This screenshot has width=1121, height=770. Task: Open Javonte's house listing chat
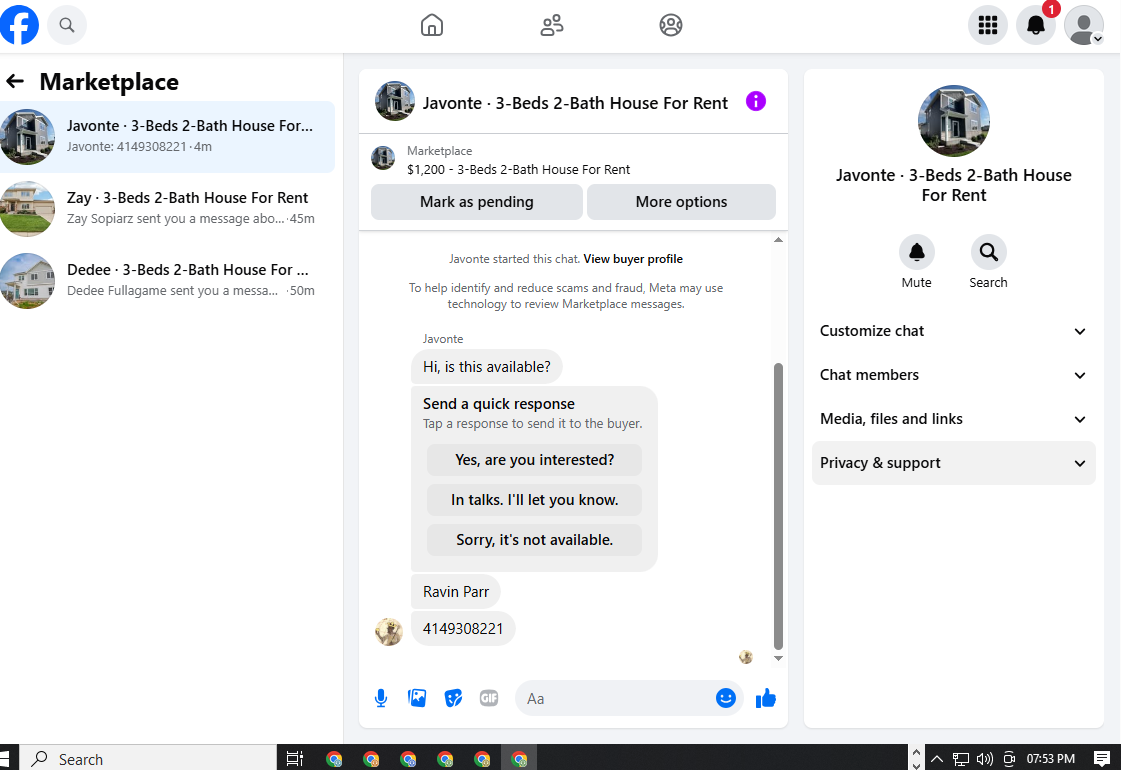(x=167, y=137)
